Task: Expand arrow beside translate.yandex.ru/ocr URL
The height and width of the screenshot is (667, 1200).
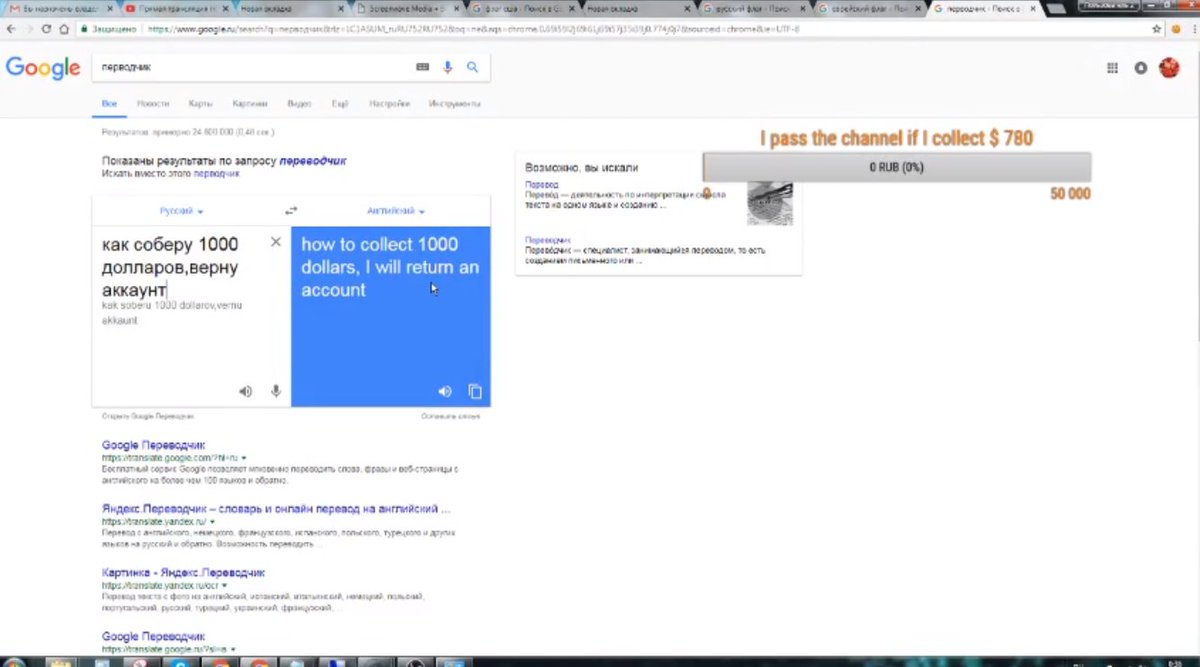Action: pyautogui.click(x=224, y=585)
